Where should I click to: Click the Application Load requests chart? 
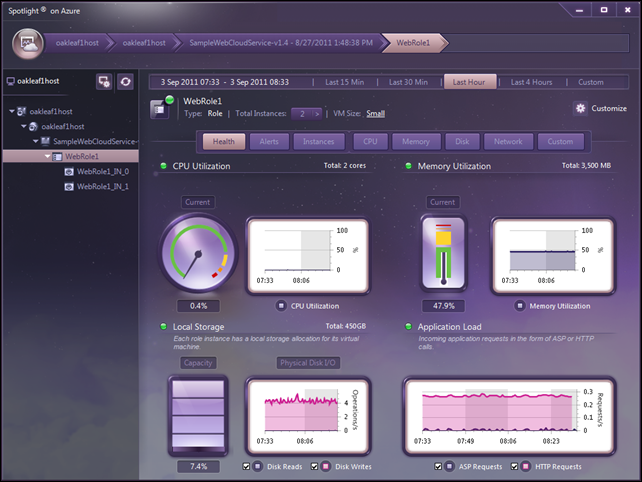click(509, 416)
